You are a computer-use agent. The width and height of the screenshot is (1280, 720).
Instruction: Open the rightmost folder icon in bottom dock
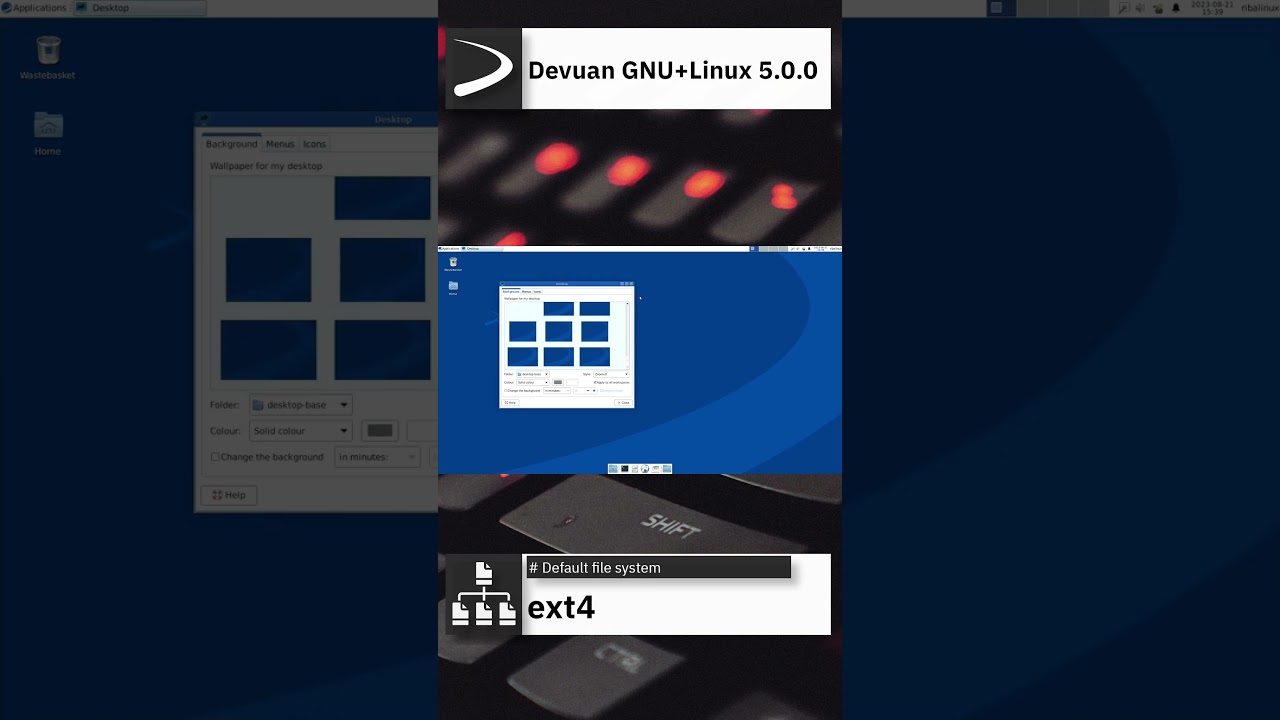tap(667, 468)
